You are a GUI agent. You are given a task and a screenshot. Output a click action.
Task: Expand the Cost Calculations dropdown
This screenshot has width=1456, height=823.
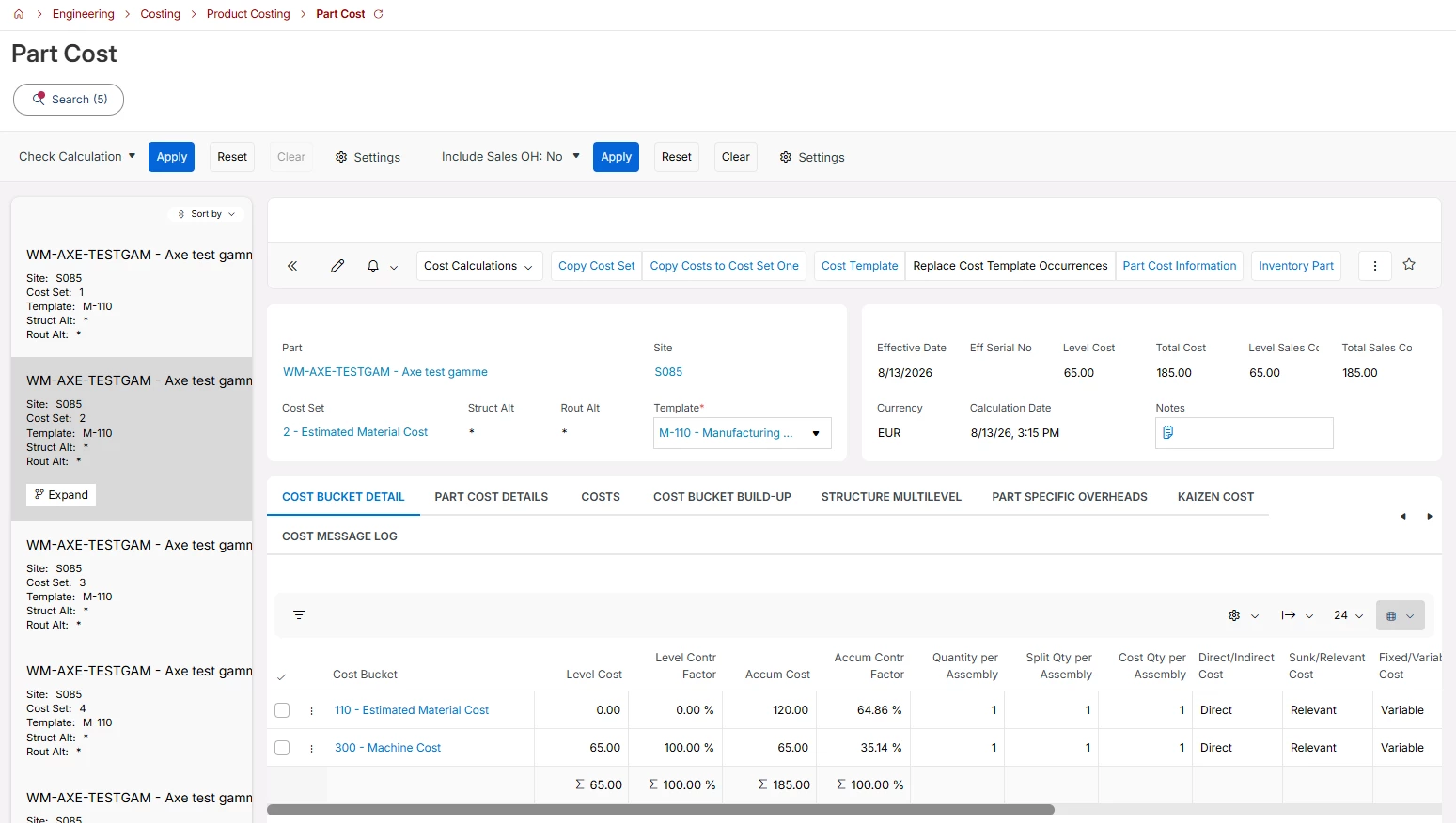coord(478,266)
